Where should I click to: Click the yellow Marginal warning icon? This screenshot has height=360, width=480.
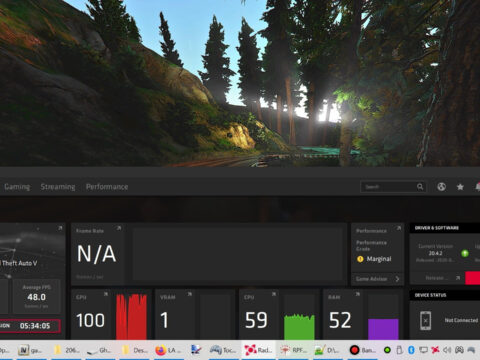(x=360, y=259)
